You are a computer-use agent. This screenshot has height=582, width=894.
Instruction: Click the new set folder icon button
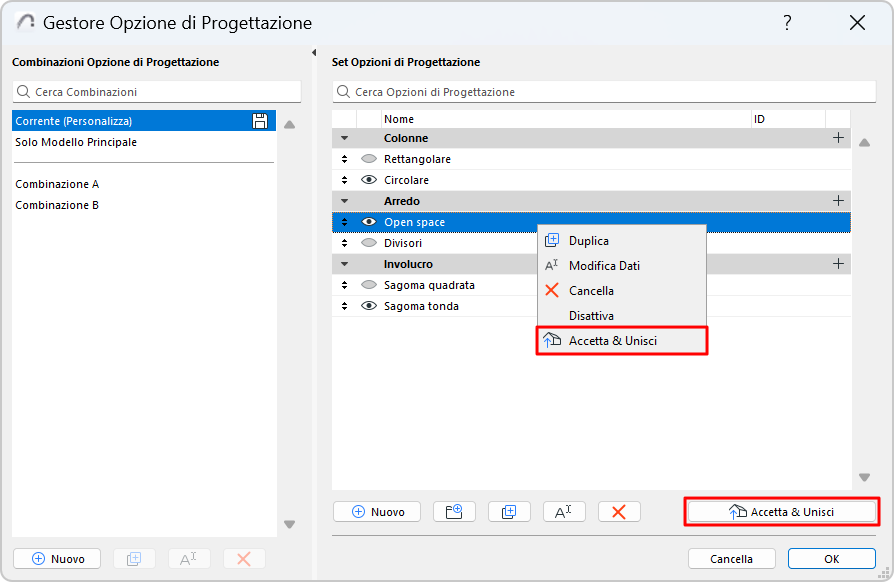point(454,511)
